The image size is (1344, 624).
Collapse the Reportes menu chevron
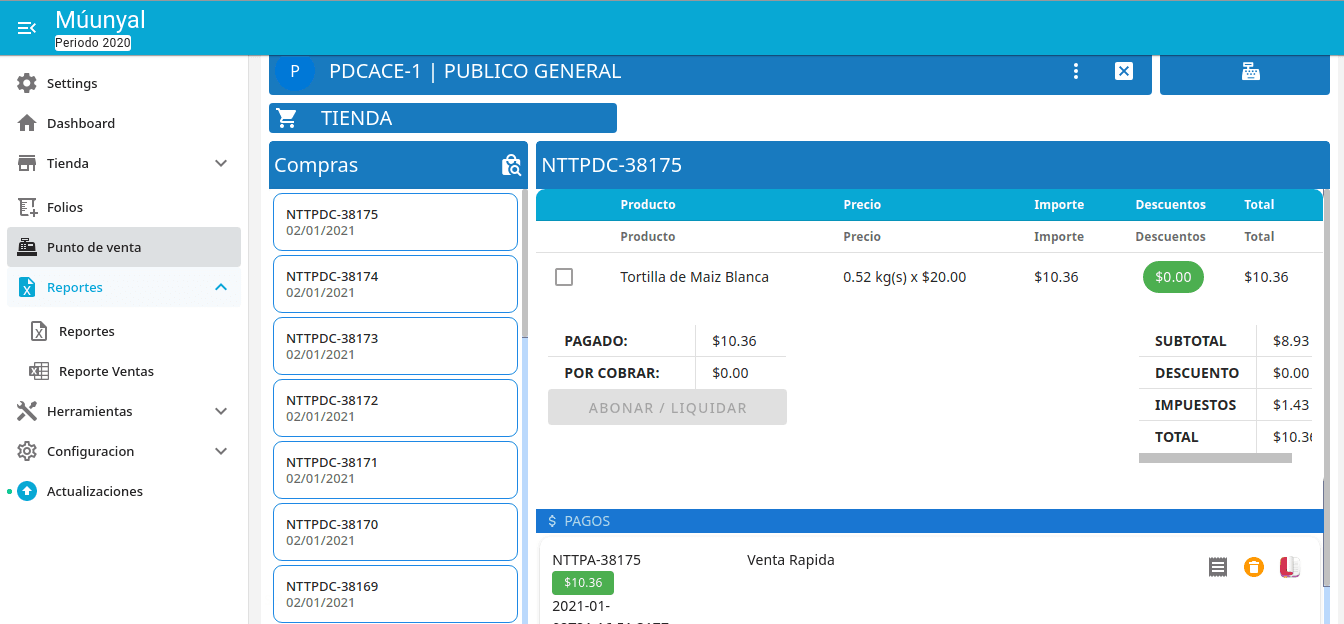pos(221,287)
